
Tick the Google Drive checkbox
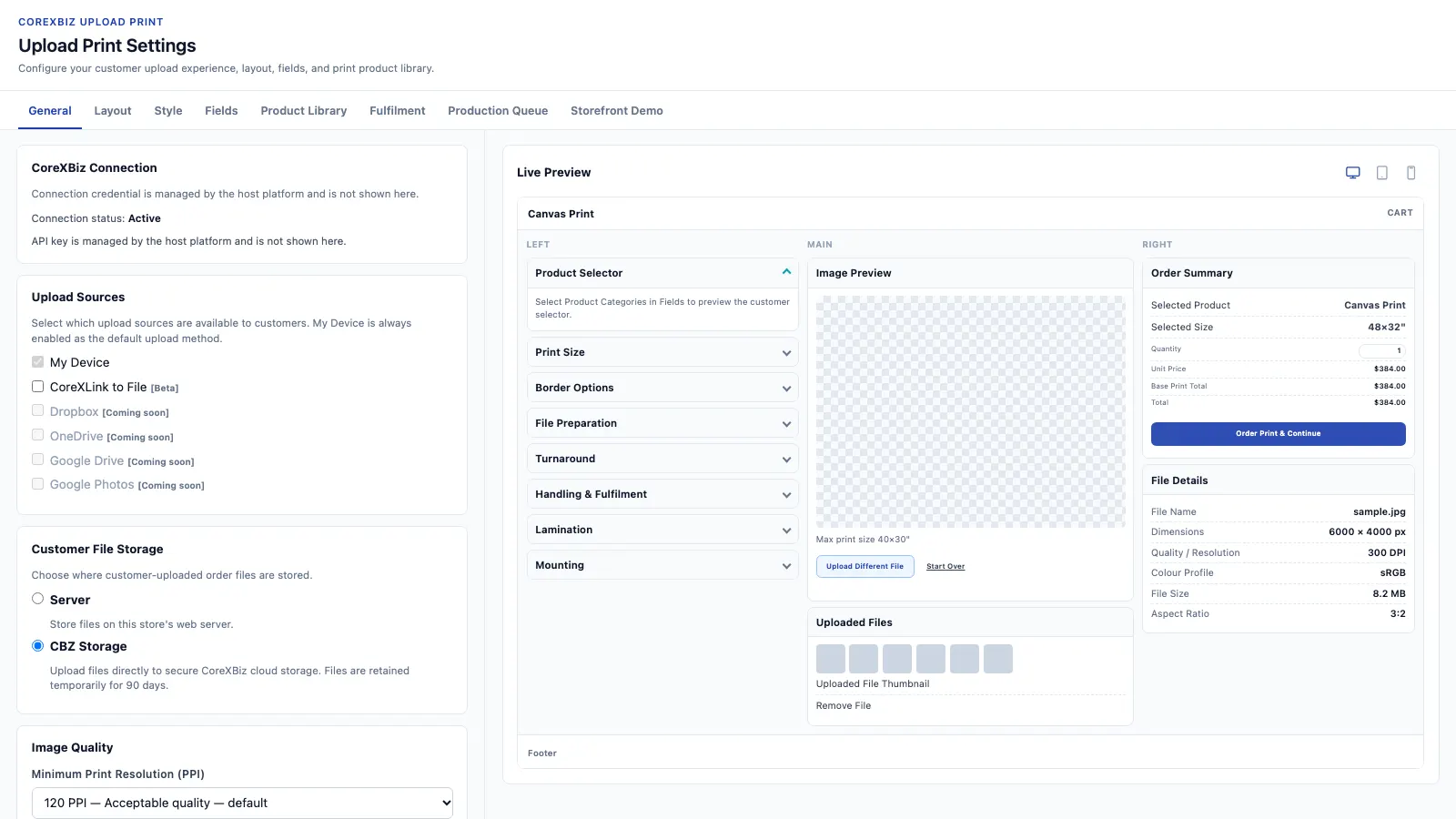click(38, 460)
